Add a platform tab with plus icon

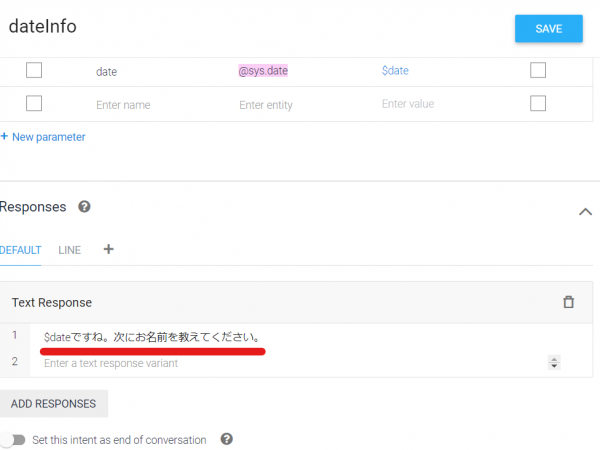point(108,249)
